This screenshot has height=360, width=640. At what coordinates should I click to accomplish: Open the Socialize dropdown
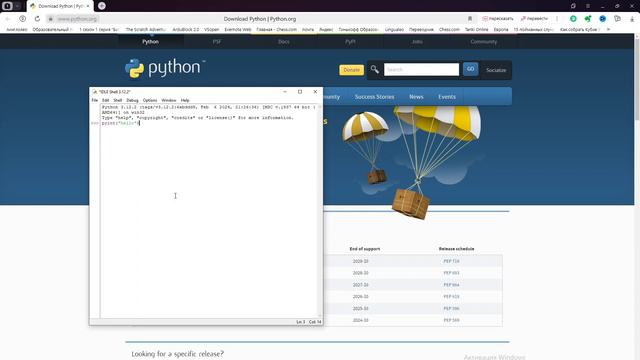pyautogui.click(x=496, y=70)
